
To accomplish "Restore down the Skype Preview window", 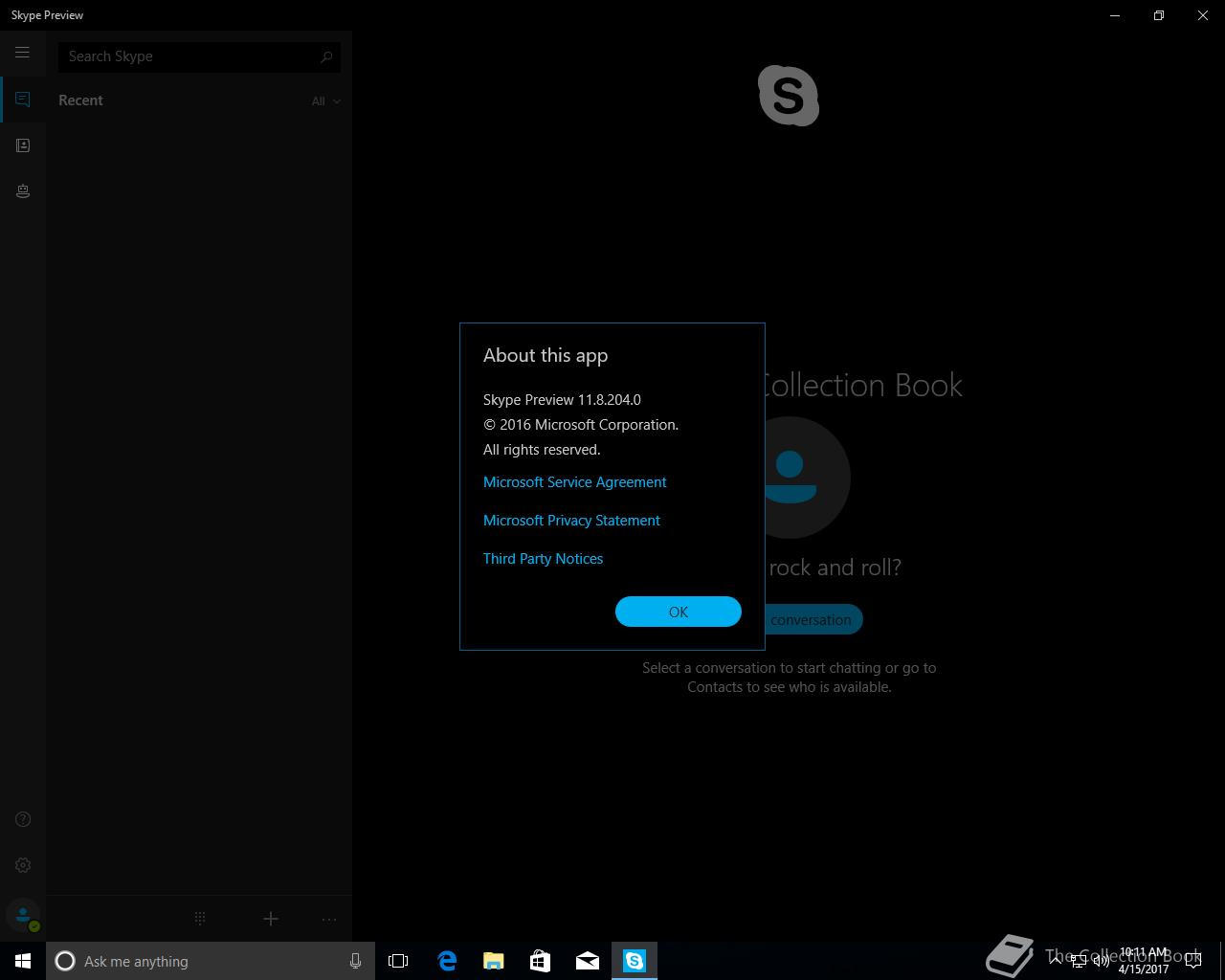I will 1159,15.
